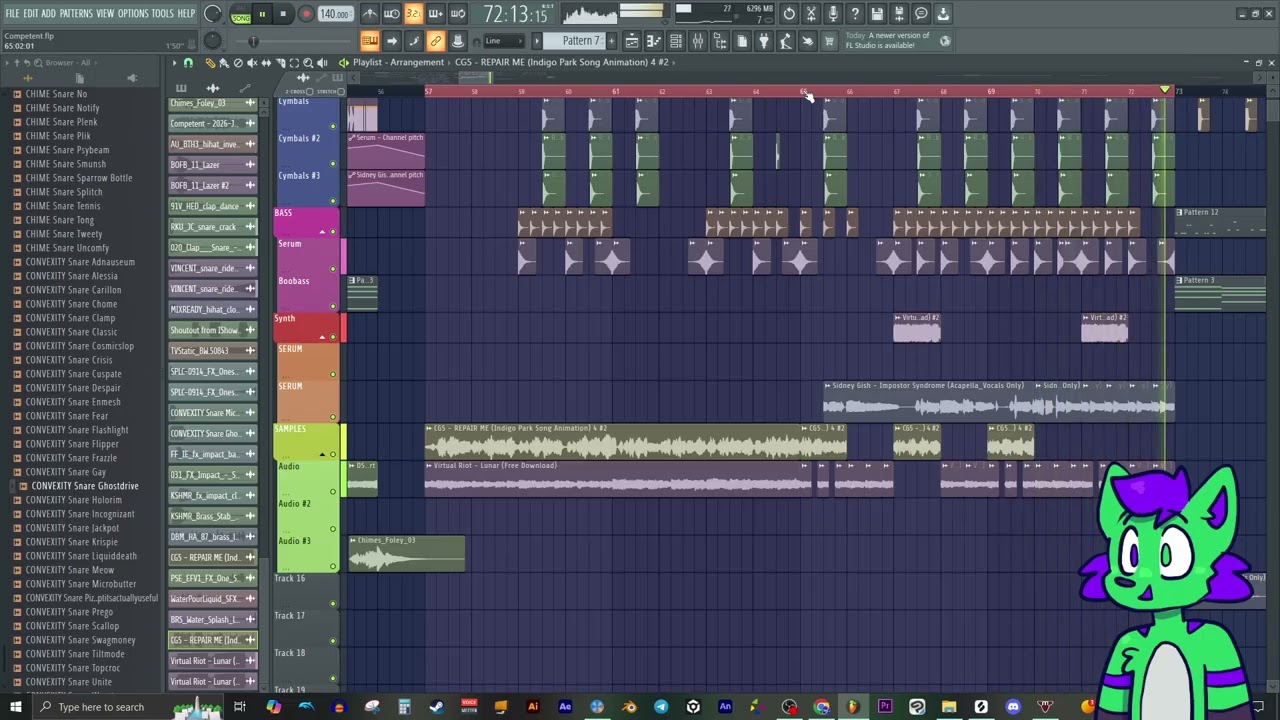Click the microphone one-click recording icon
Image resolution: width=1280 pixels, height=720 pixels.
tap(833, 14)
